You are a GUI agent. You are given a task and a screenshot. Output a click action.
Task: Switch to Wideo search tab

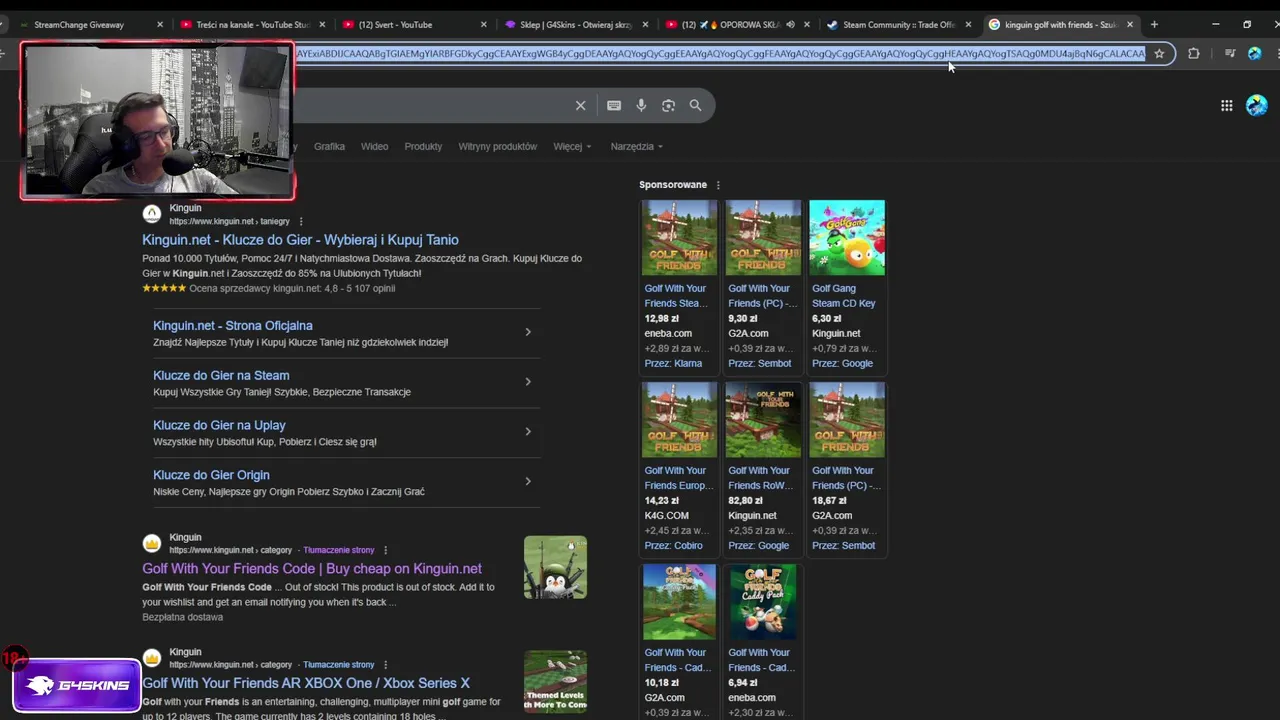[374, 146]
